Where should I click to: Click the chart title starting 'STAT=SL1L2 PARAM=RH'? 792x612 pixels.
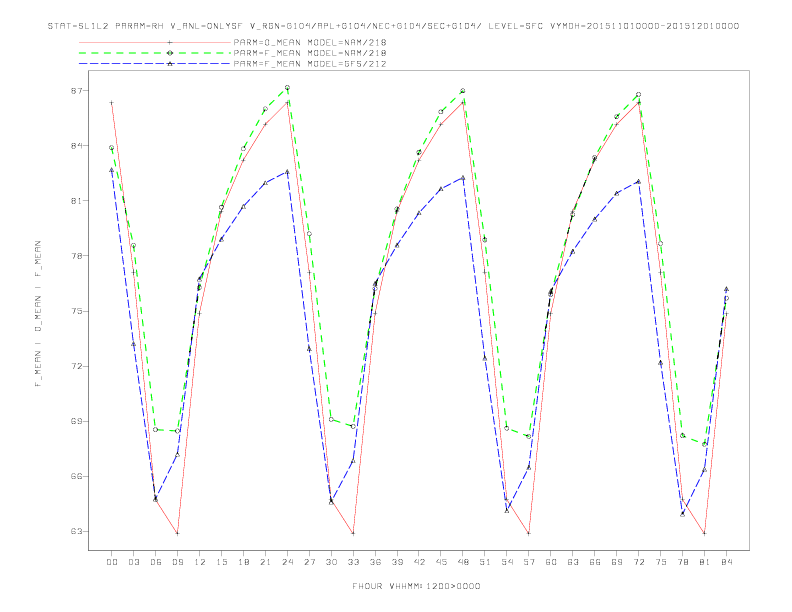[393, 26]
